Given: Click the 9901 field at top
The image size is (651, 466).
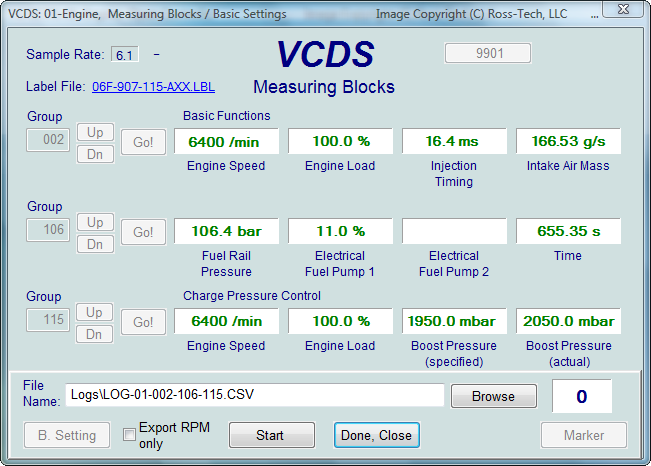Looking at the screenshot, I should (x=487, y=53).
